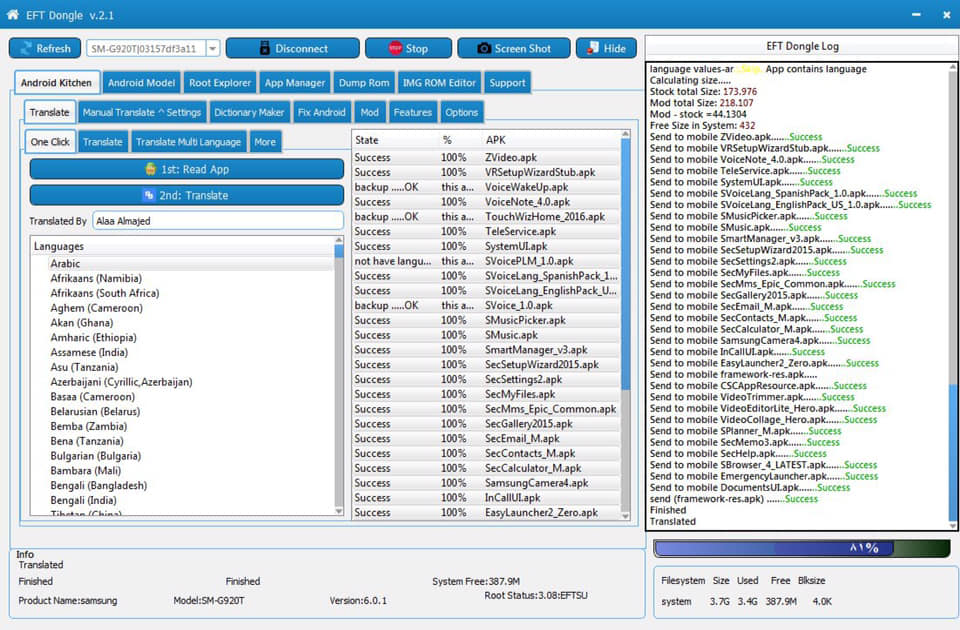Select the One Click tab
Viewport: 960px width, 630px height.
50,141
